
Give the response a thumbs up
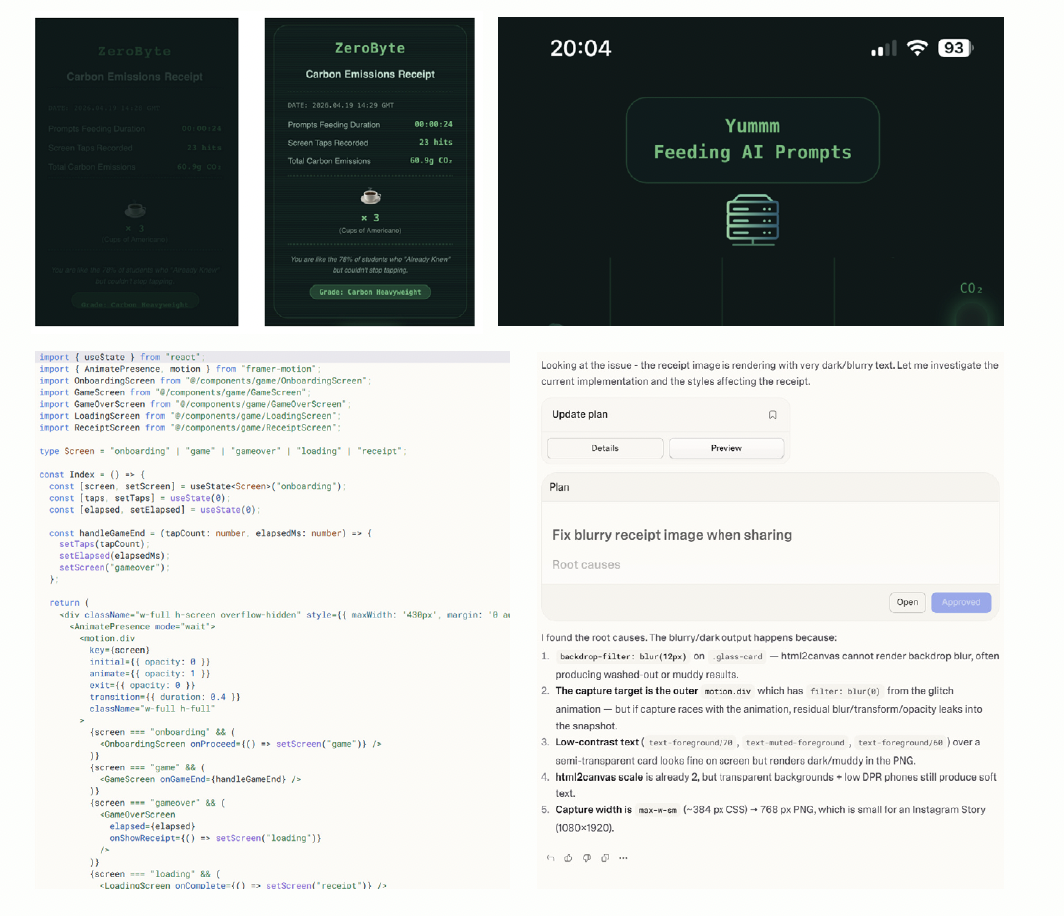coord(568,858)
